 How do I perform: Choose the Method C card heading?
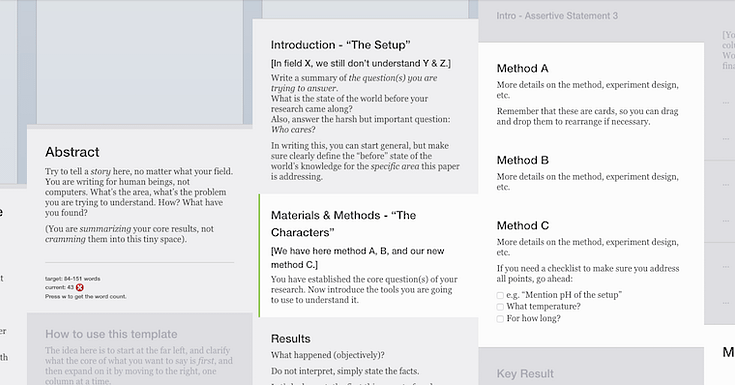[523, 226]
